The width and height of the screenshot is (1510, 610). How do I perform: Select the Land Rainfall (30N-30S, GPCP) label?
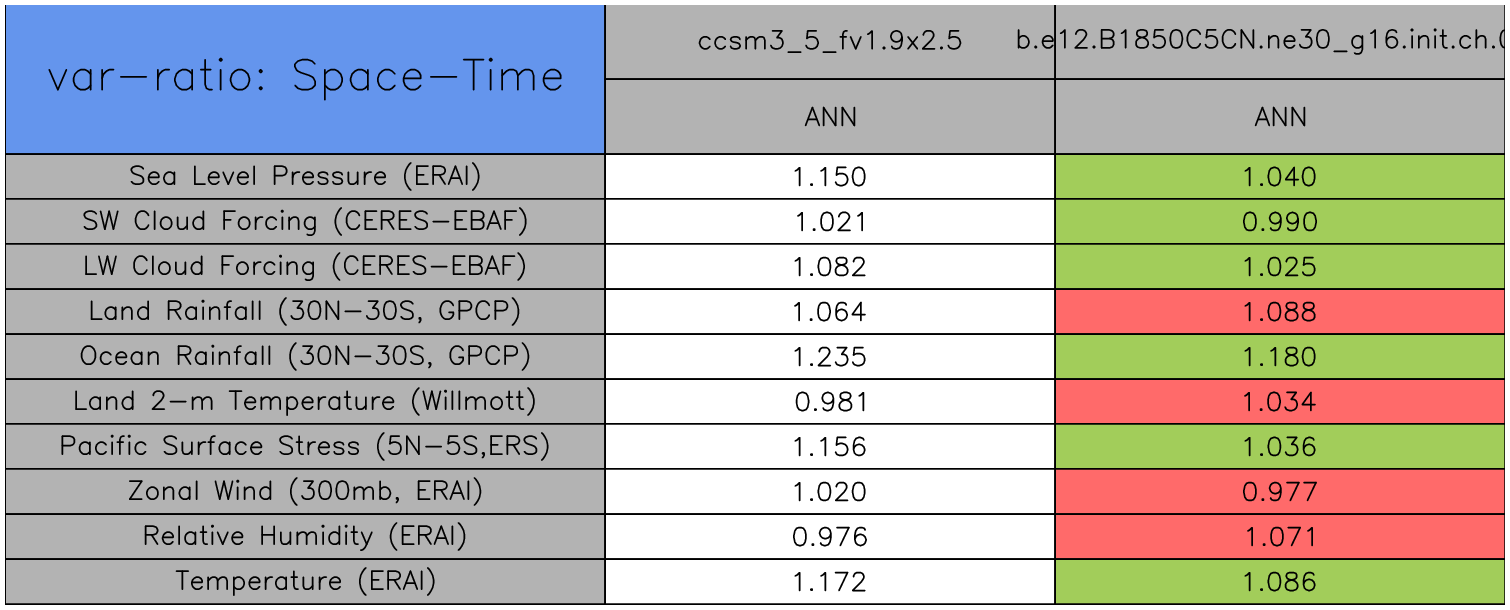(x=305, y=311)
